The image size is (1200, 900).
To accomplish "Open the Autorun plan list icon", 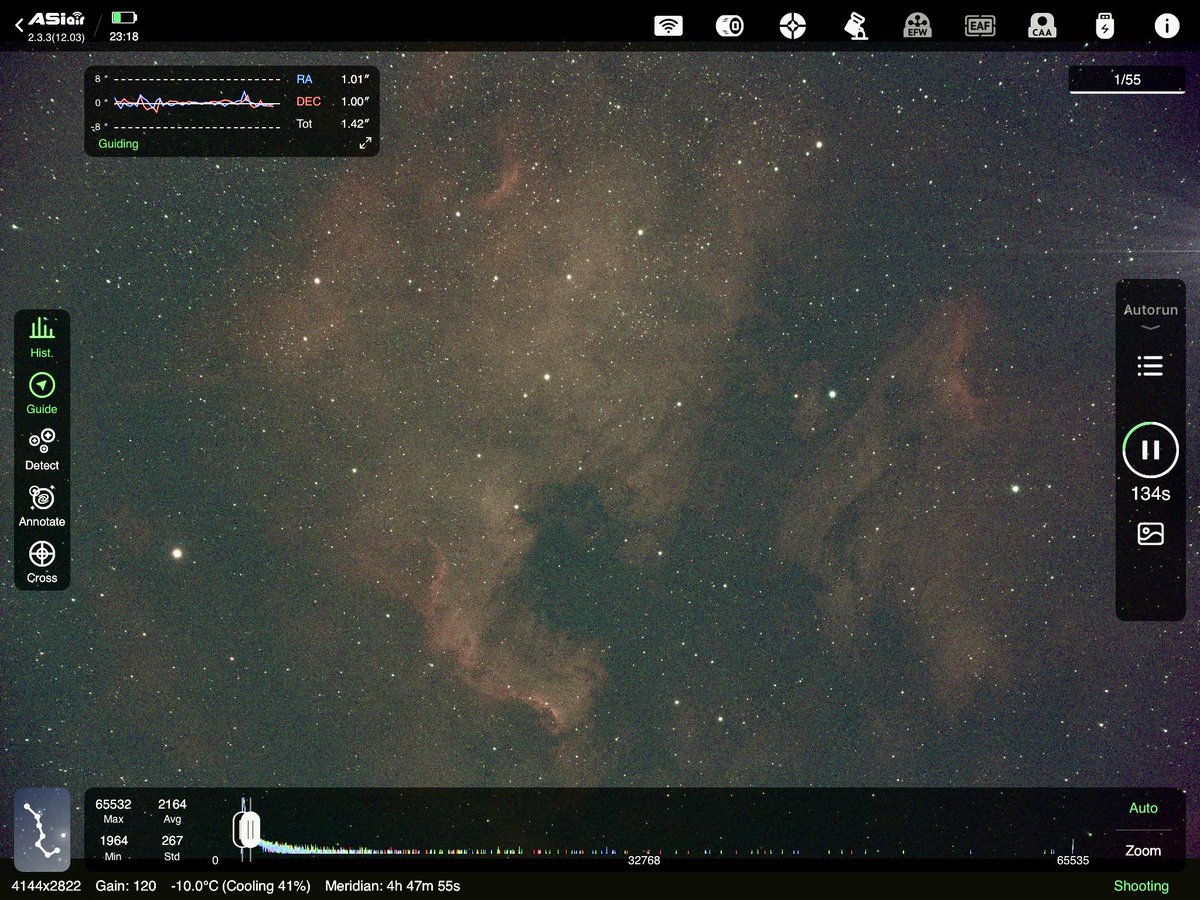I will click(1150, 366).
